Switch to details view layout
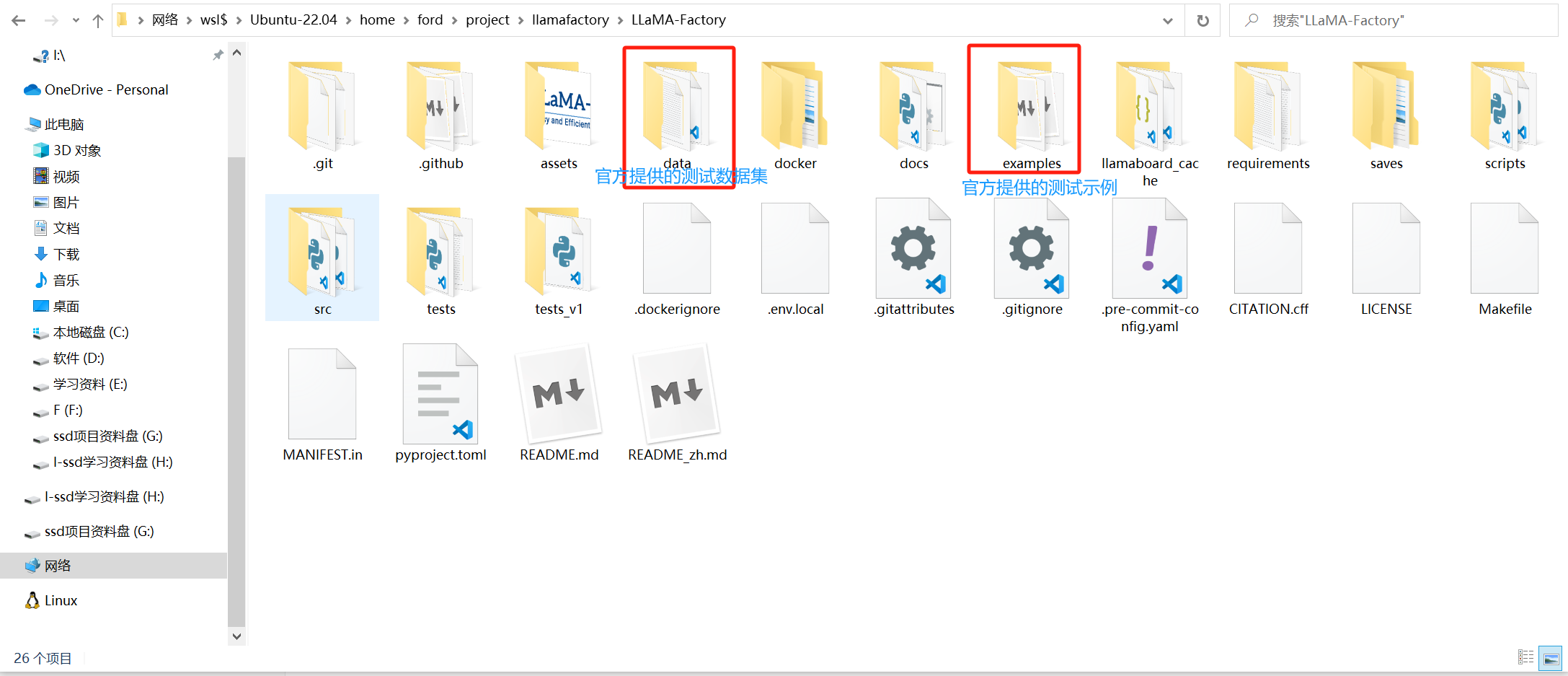Image resolution: width=1568 pixels, height=676 pixels. pyautogui.click(x=1525, y=657)
